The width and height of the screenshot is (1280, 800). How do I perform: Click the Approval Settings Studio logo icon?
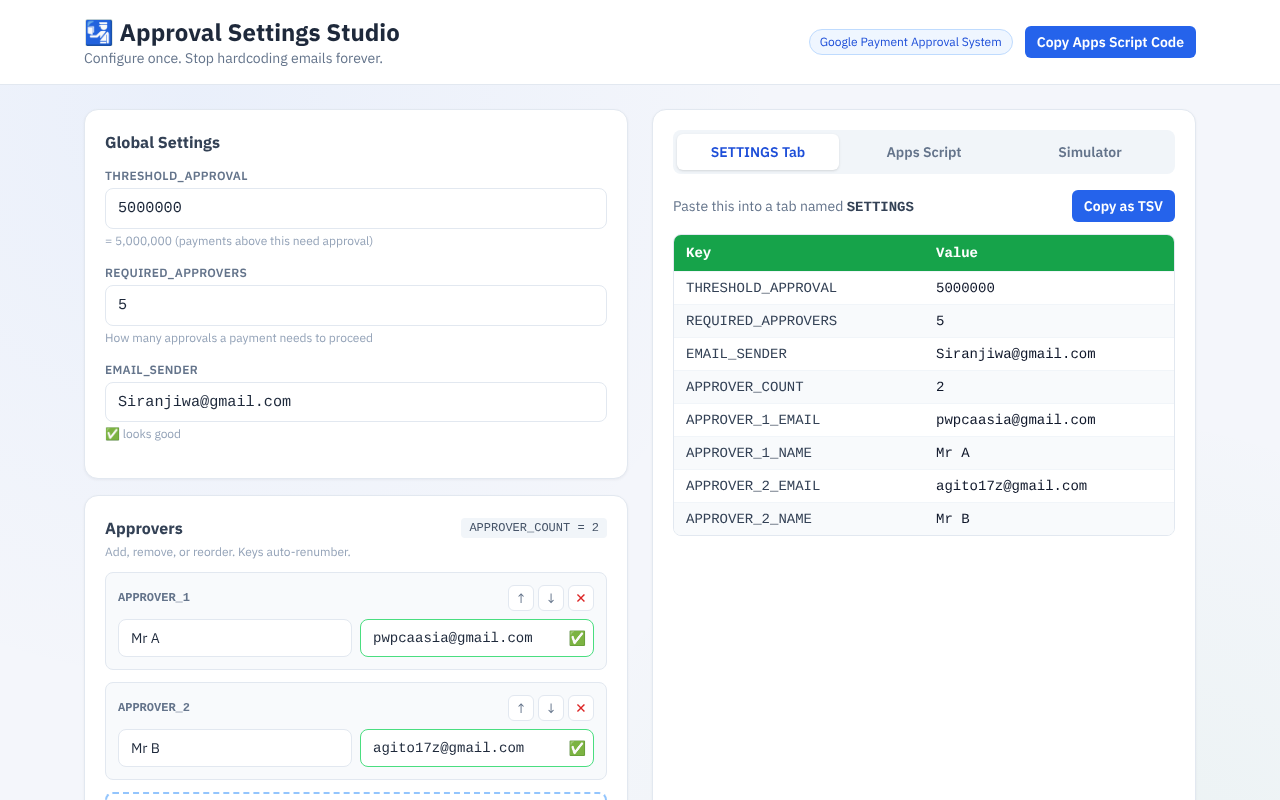tap(98, 33)
